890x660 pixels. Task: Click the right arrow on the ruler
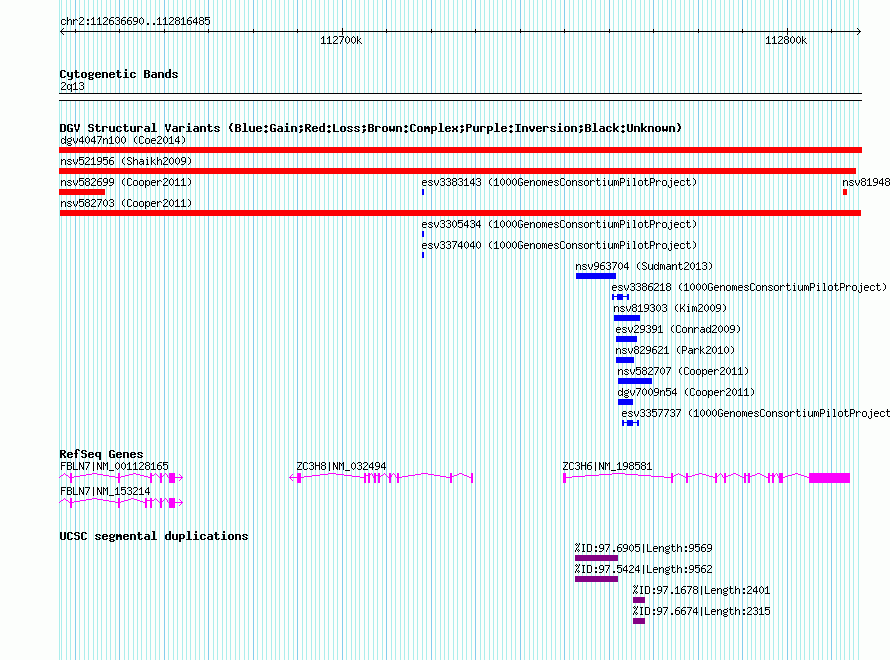pos(858,32)
